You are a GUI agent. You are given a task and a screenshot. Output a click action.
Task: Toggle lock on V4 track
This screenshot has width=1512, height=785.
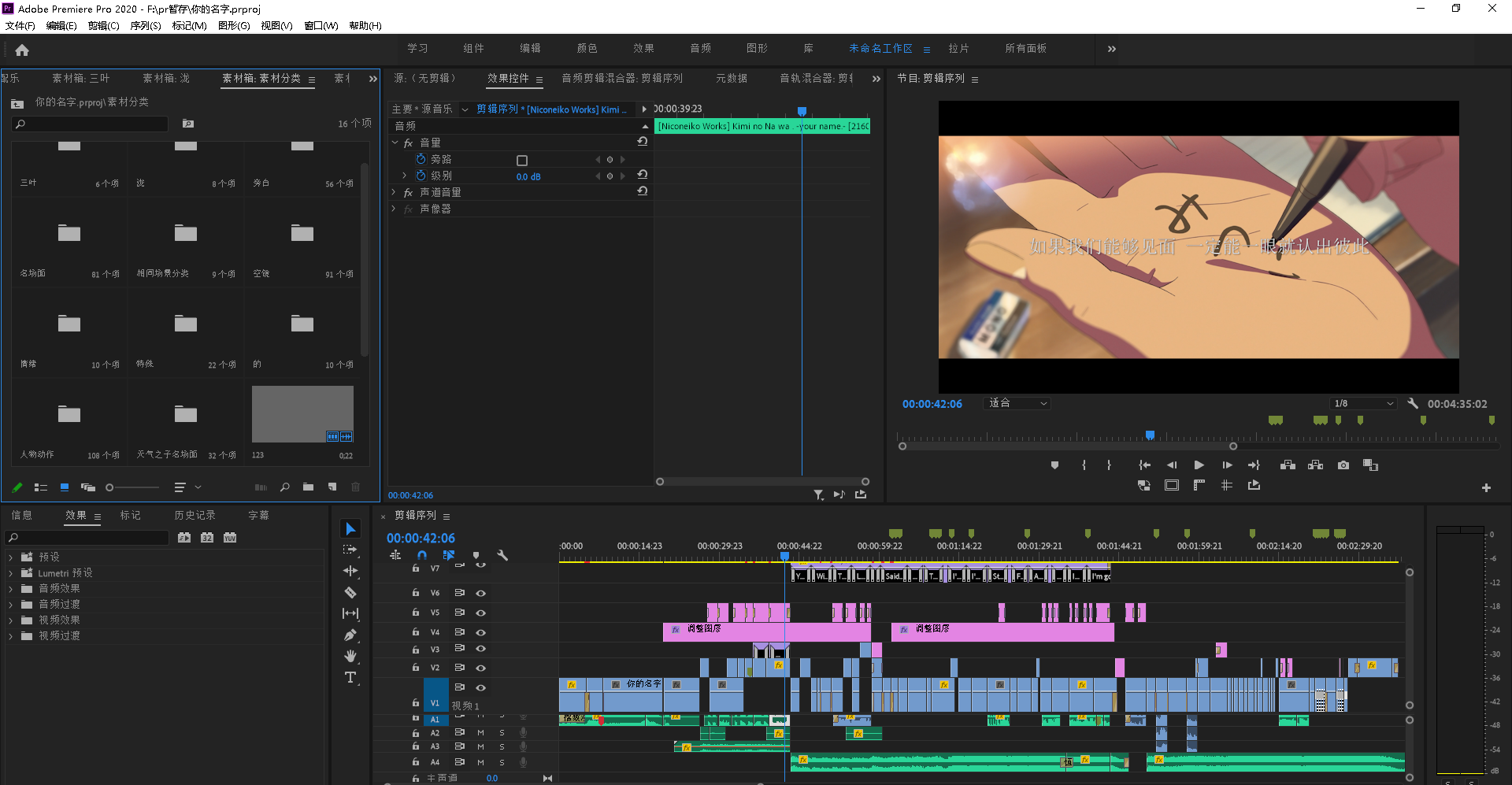(416, 631)
